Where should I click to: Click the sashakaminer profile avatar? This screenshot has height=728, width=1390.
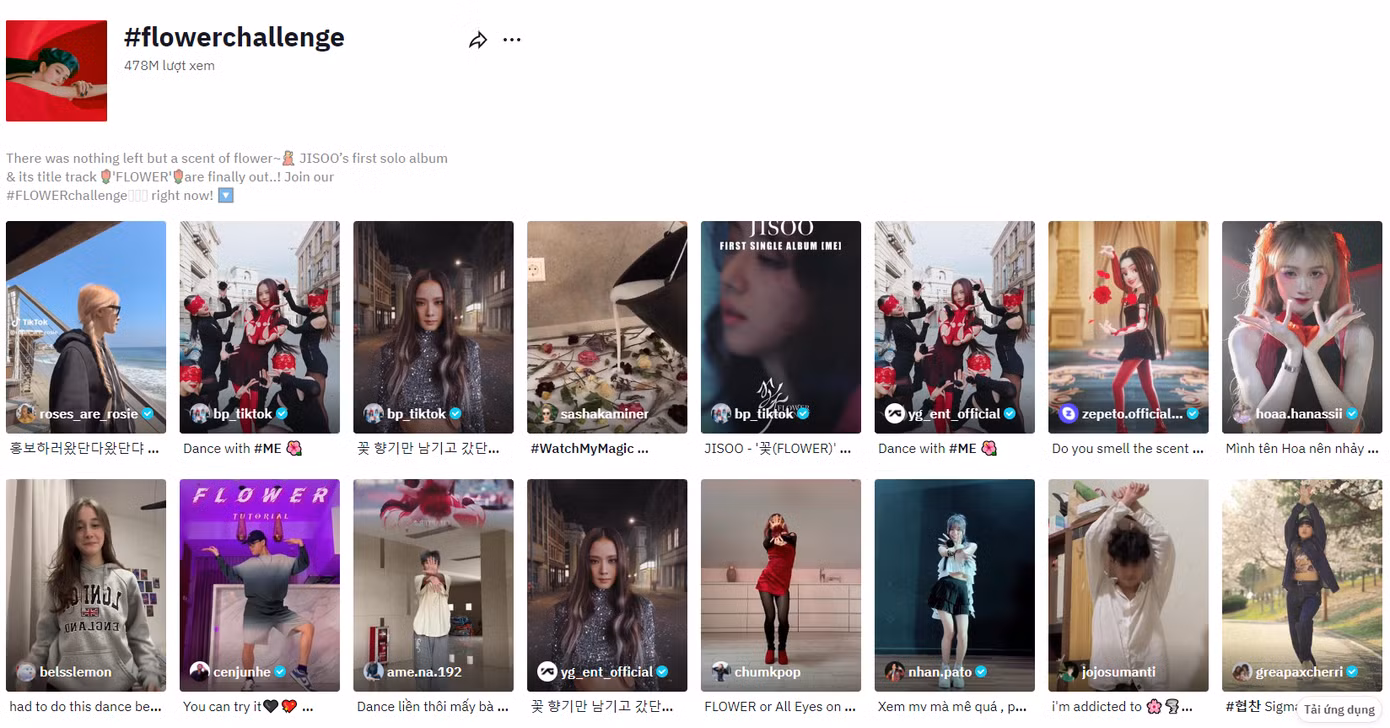[x=548, y=414]
